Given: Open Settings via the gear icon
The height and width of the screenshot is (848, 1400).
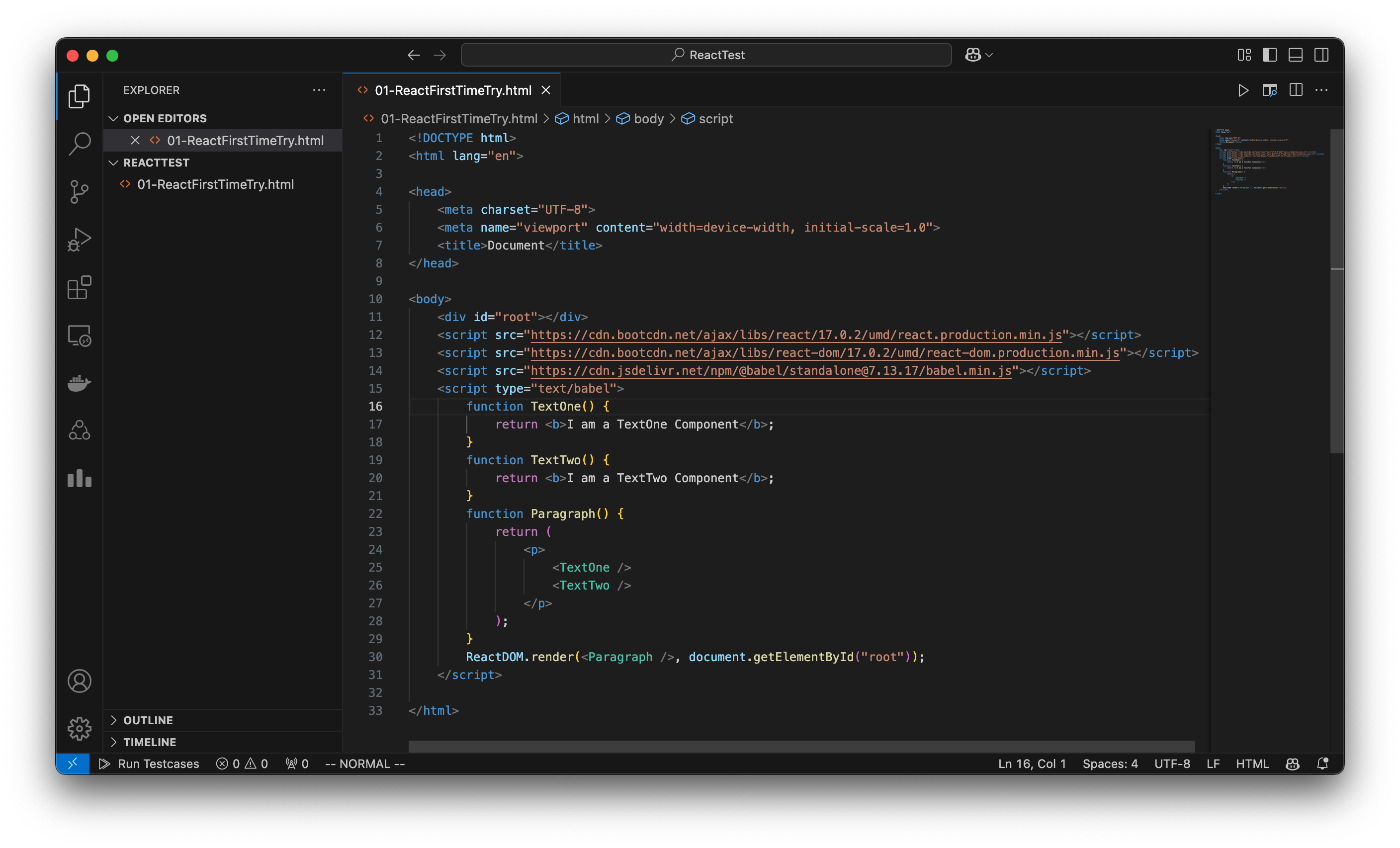Looking at the screenshot, I should [x=79, y=728].
